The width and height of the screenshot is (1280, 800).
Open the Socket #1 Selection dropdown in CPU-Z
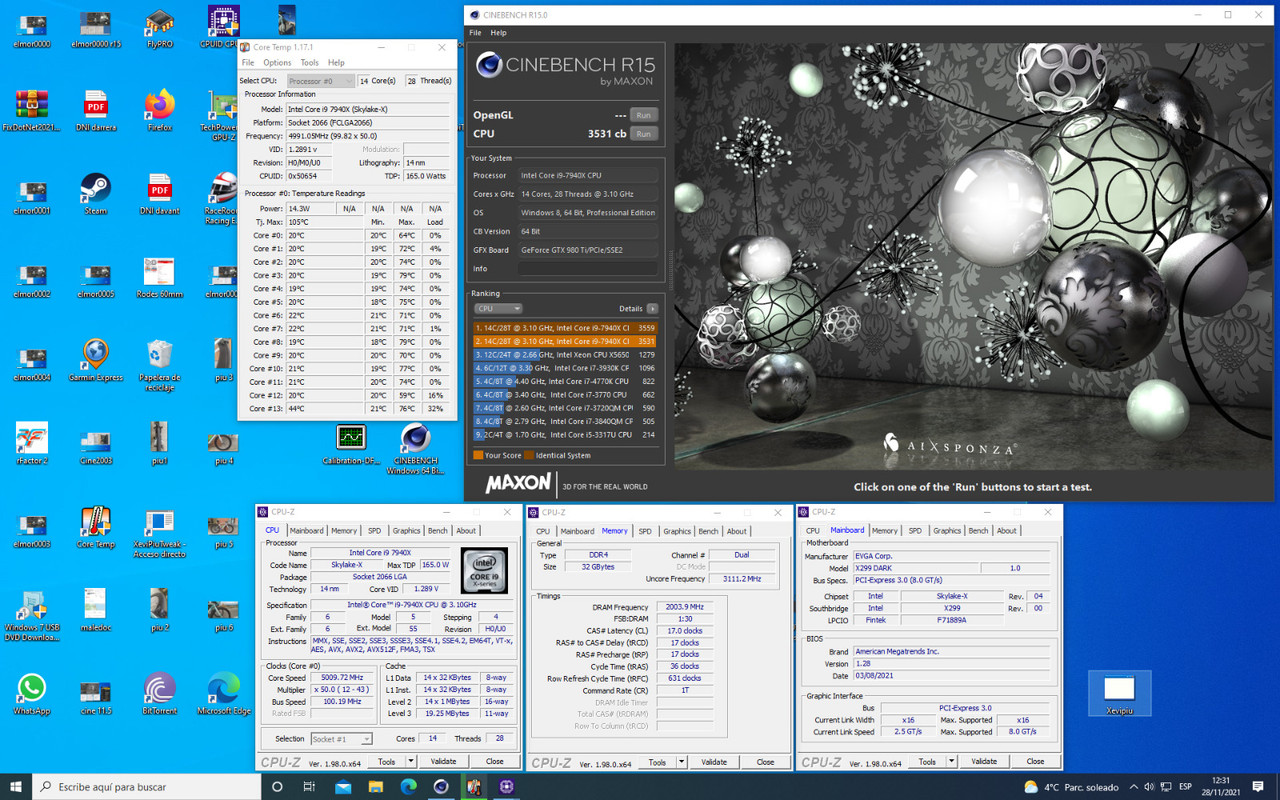340,739
